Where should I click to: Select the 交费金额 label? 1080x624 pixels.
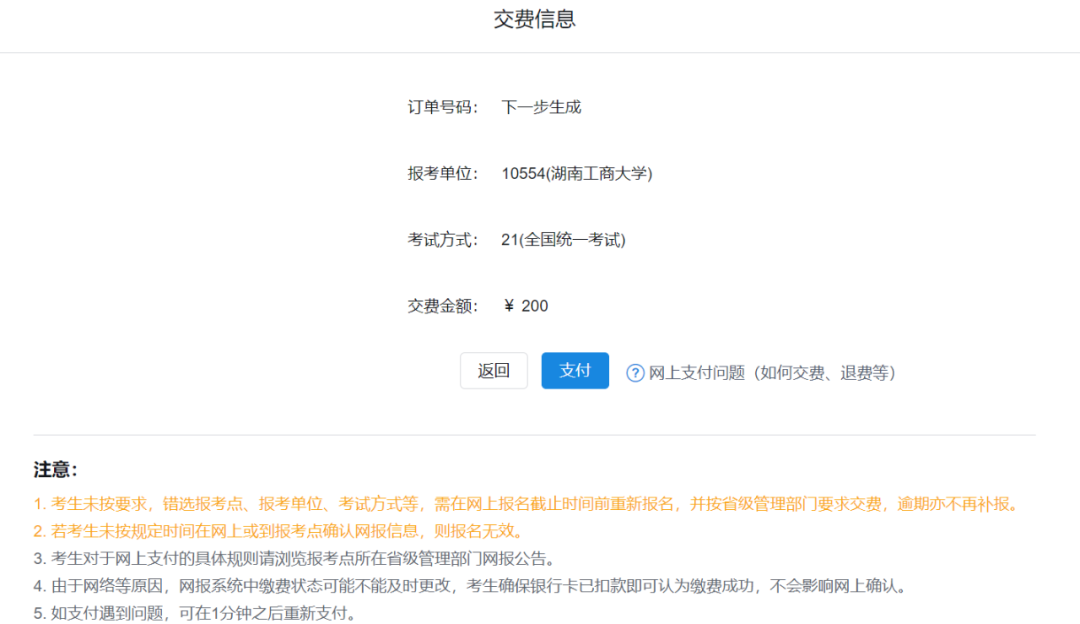pos(442,306)
